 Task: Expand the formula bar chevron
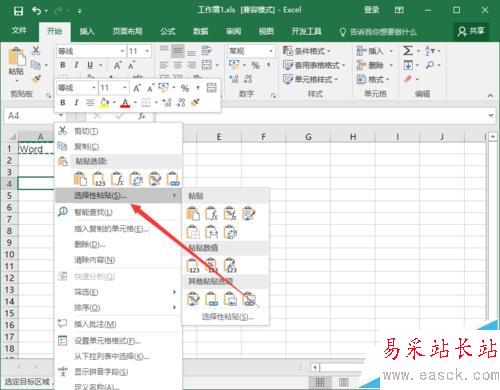pos(491,115)
